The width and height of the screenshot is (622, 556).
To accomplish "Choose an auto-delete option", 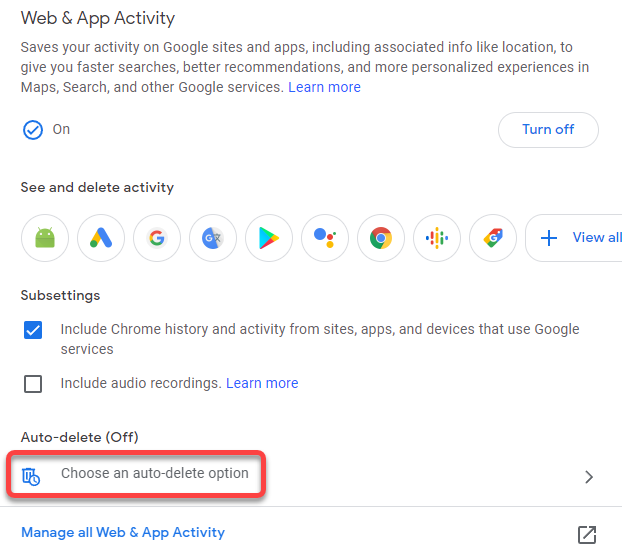I will 154,473.
